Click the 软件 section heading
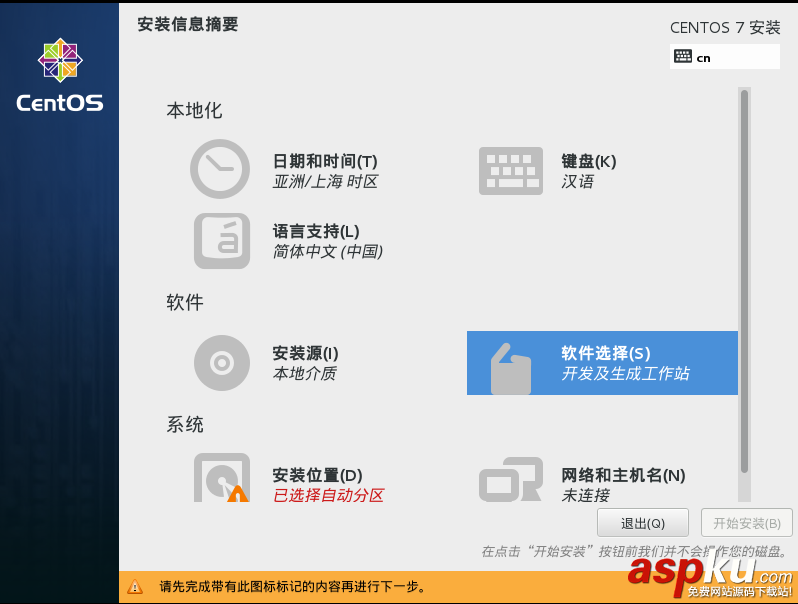Screen dimensions: 798x604 (185, 302)
